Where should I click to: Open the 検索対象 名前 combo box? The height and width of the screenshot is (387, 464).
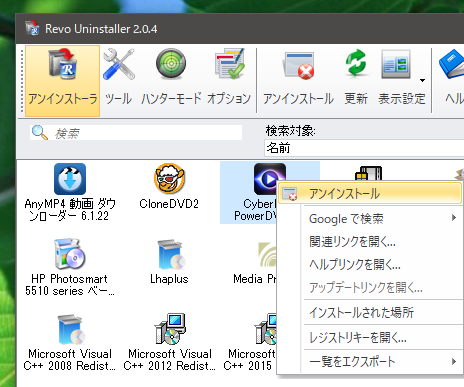pos(364,148)
